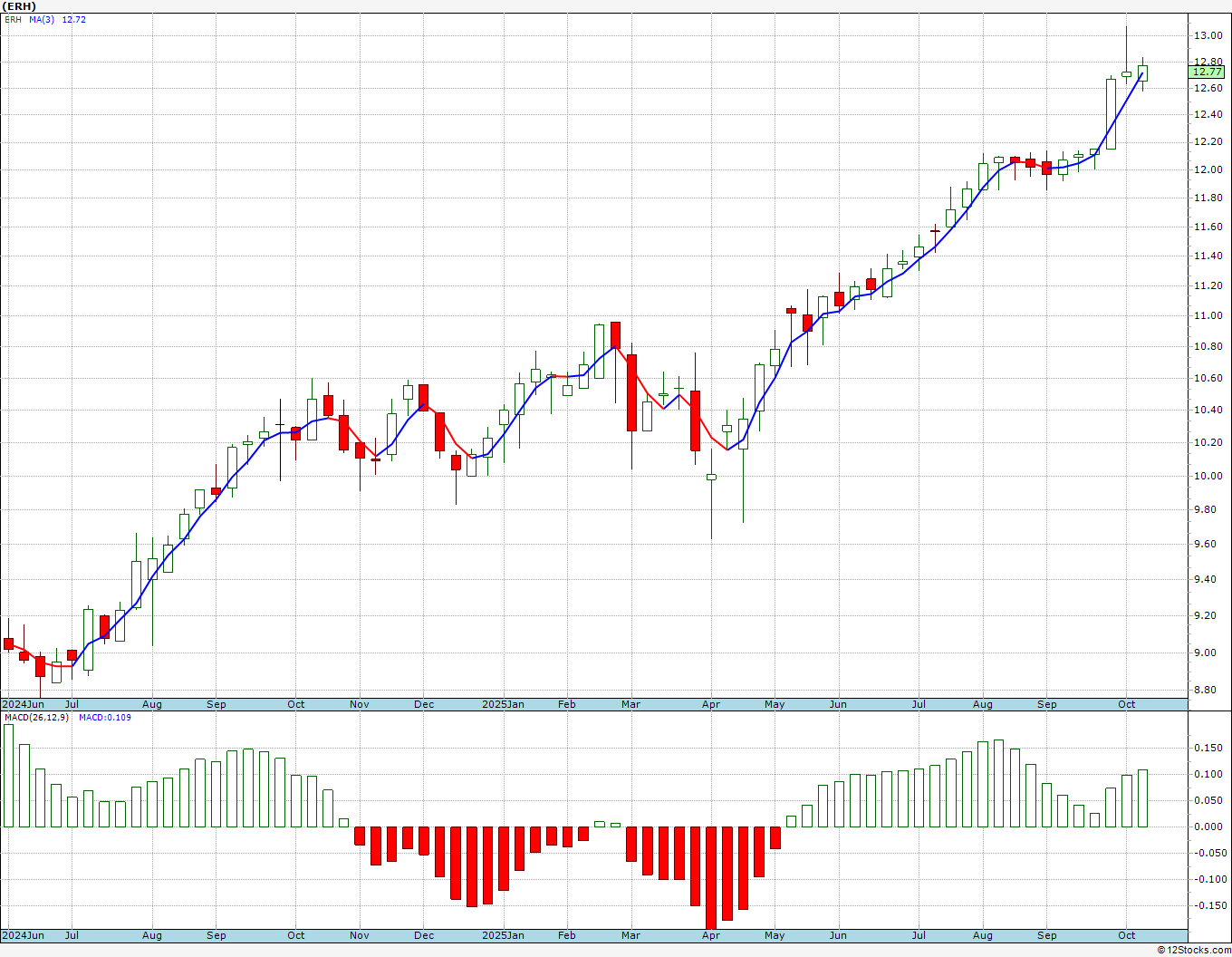Select the 12.20 price axis label

coord(1208,142)
